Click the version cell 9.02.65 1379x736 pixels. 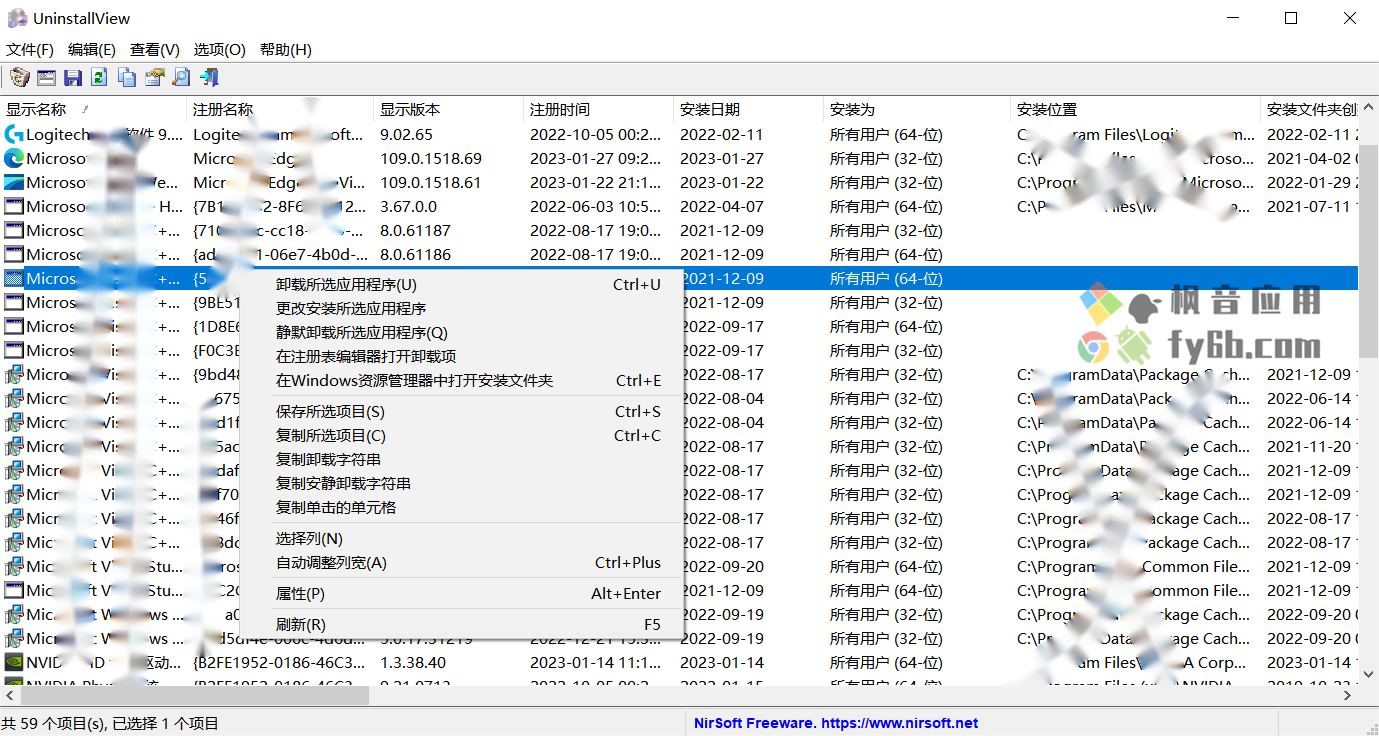point(406,134)
